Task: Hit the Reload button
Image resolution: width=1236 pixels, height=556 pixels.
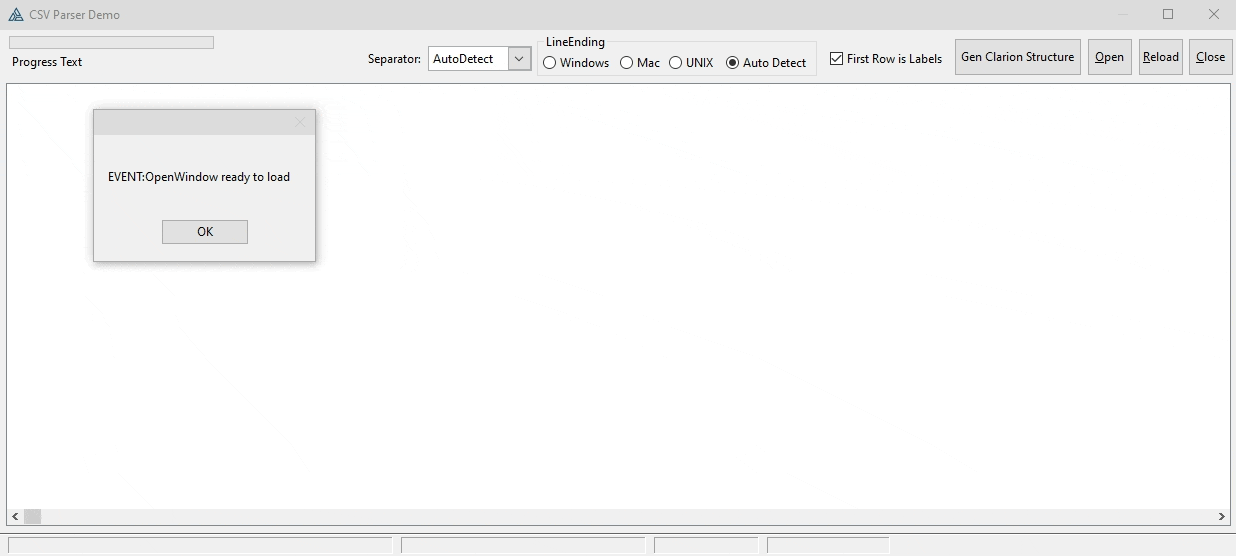Action: tap(1160, 57)
